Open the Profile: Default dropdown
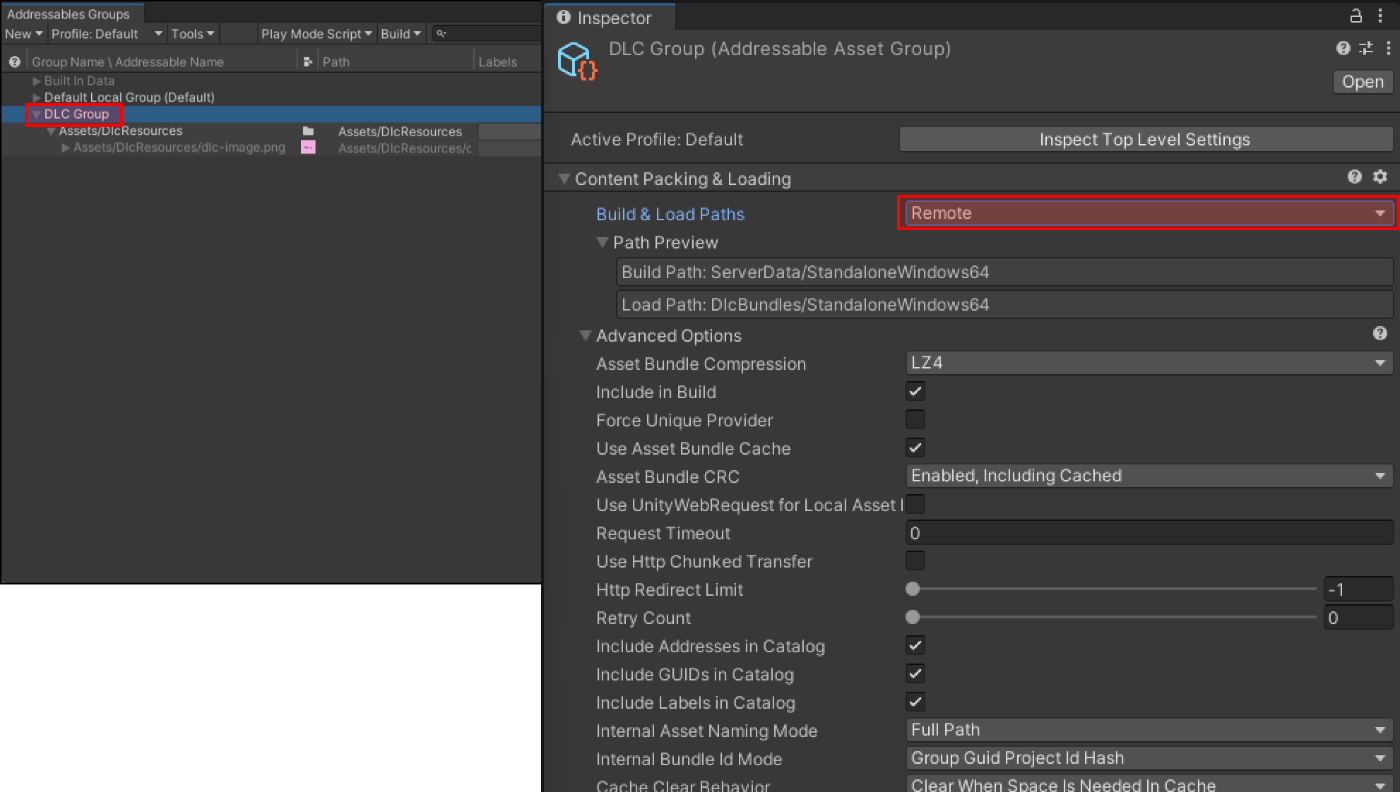The height and width of the screenshot is (792, 1400). pos(107,34)
